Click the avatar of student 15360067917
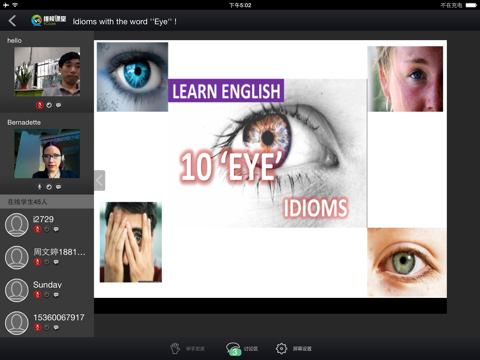This screenshot has height=360, width=480. click(x=17, y=323)
